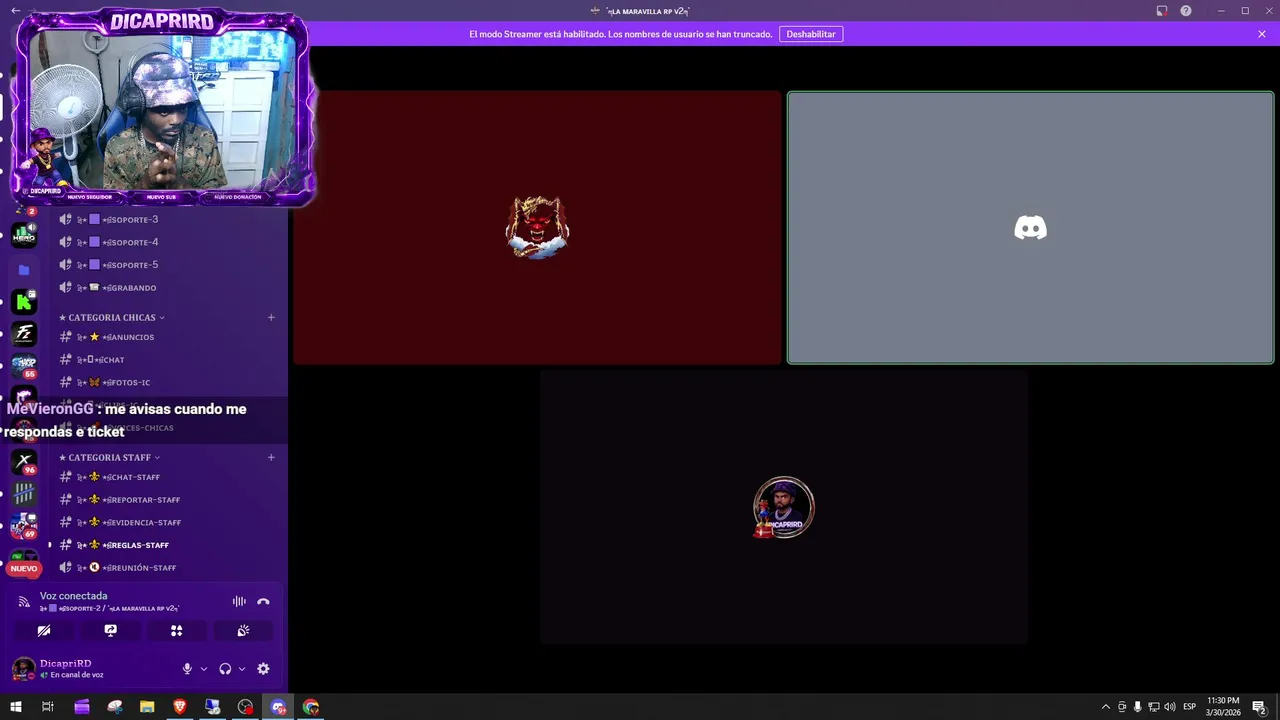Viewport: 1280px width, 720px height.
Task: Switch the ESP input language indicator
Action: point(1190,707)
